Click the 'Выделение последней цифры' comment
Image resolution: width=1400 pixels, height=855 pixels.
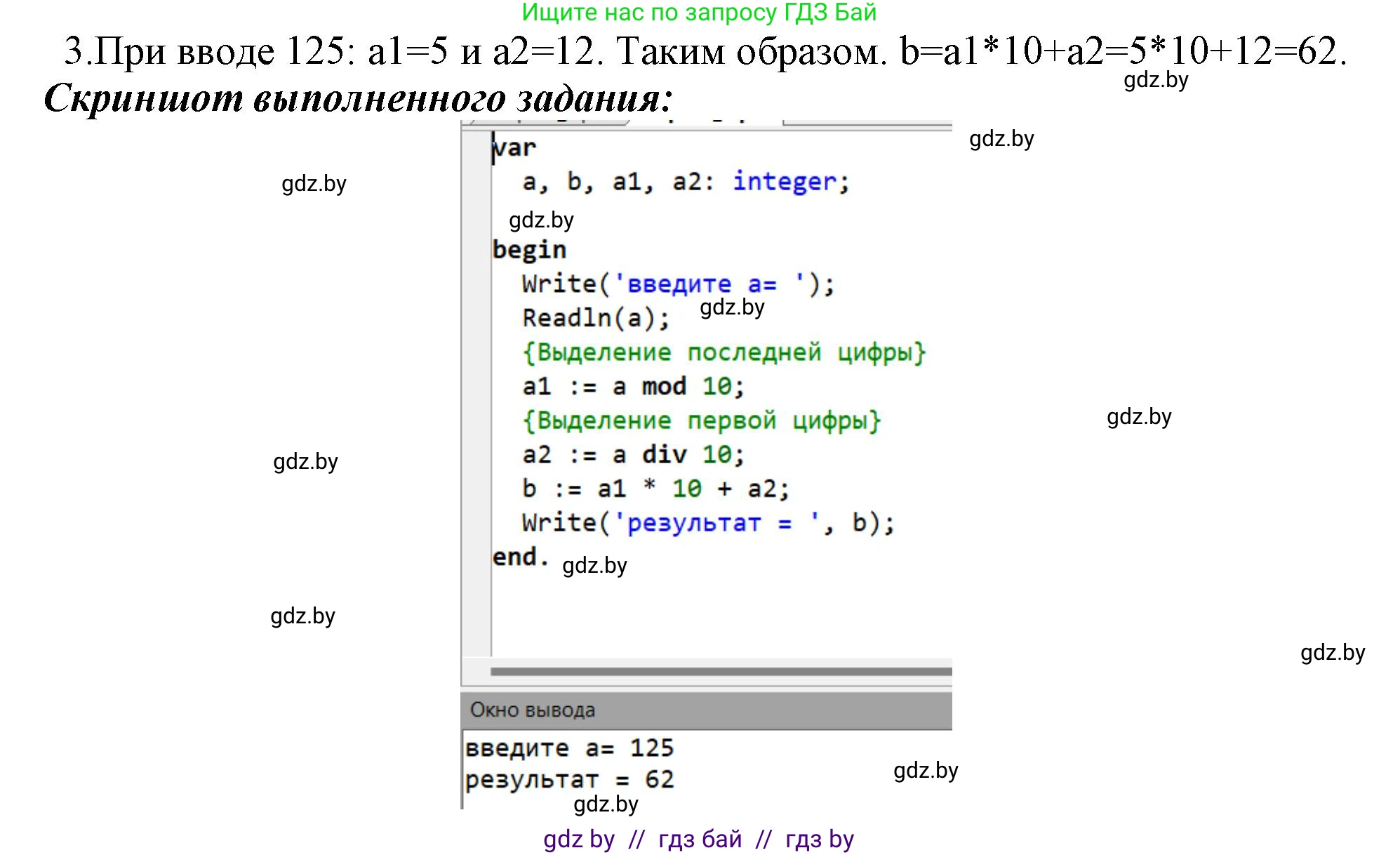[x=724, y=352]
